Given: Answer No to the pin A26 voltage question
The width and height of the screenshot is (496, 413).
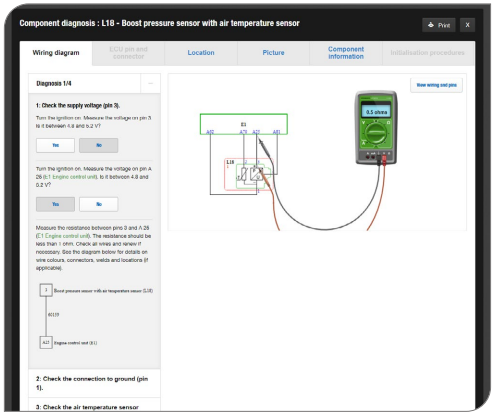Looking at the screenshot, I should (99, 204).
